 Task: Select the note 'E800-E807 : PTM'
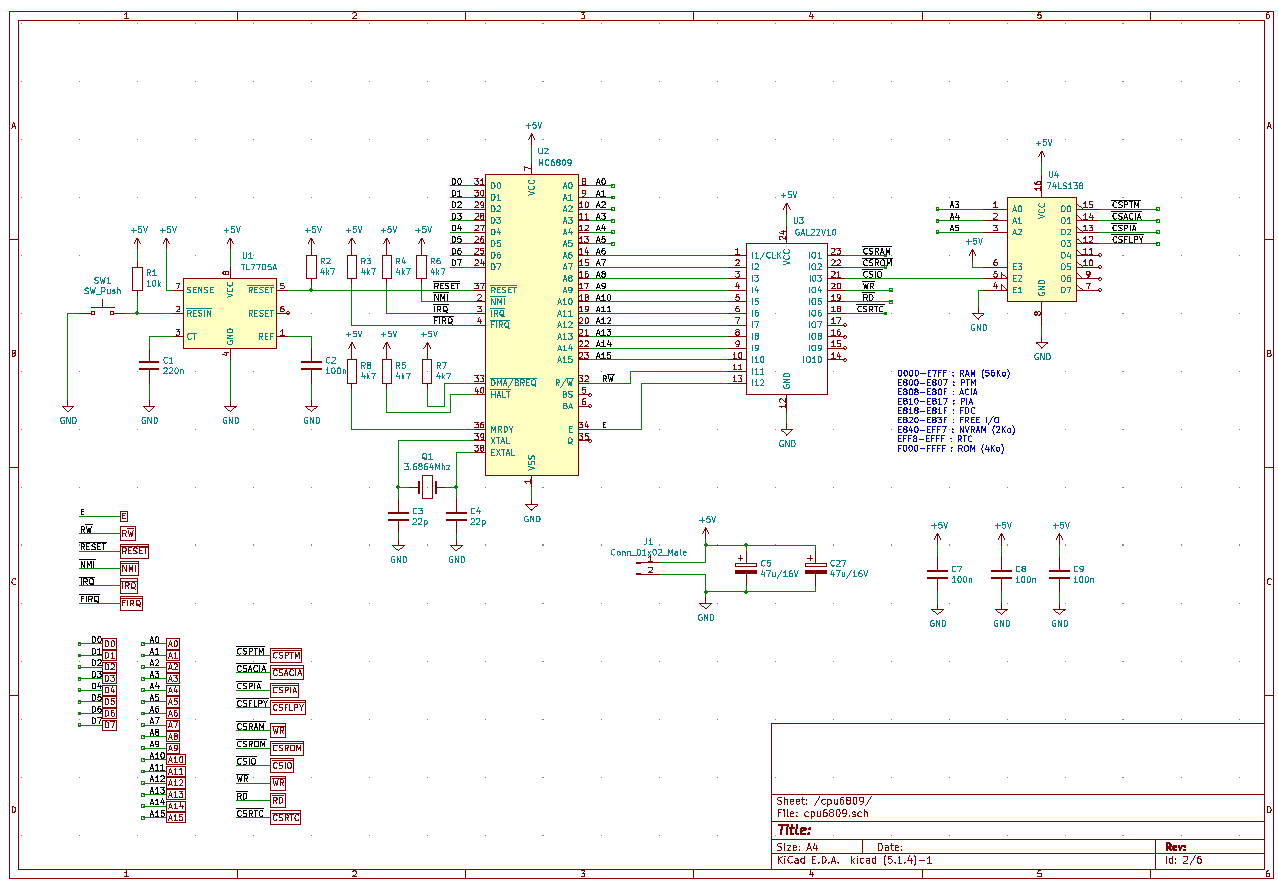click(x=937, y=383)
